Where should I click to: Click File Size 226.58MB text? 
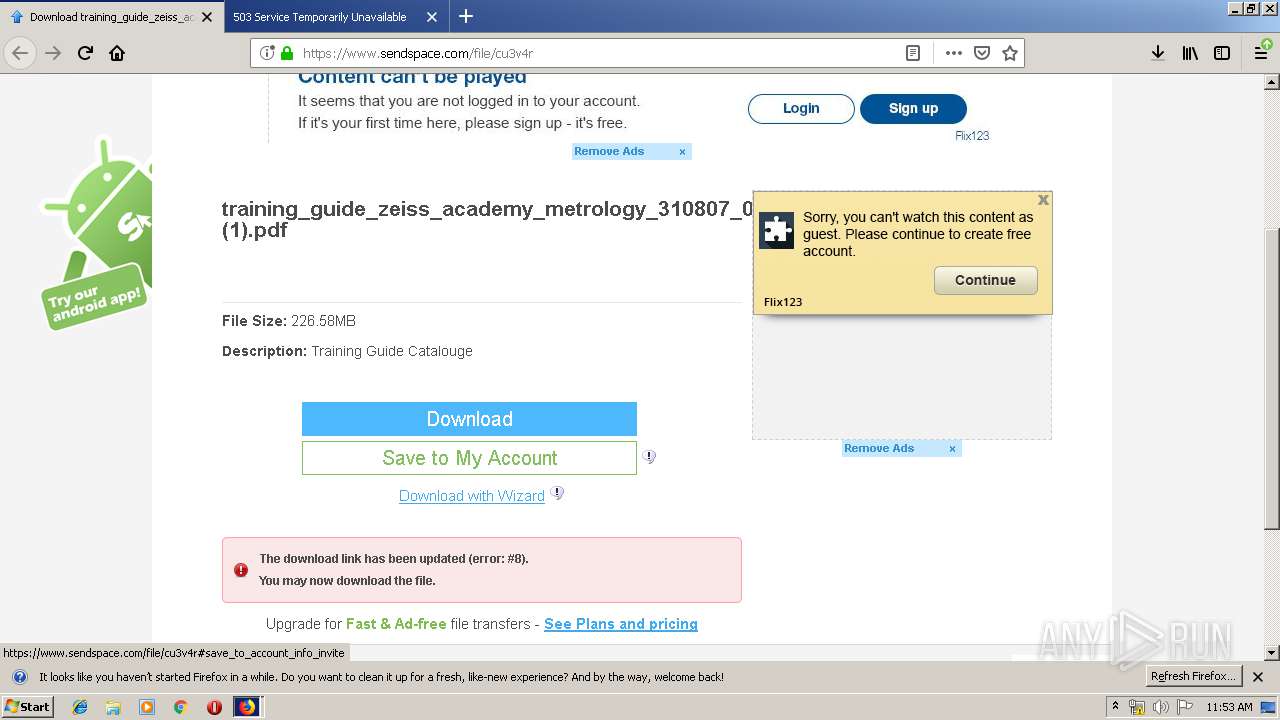[289, 321]
